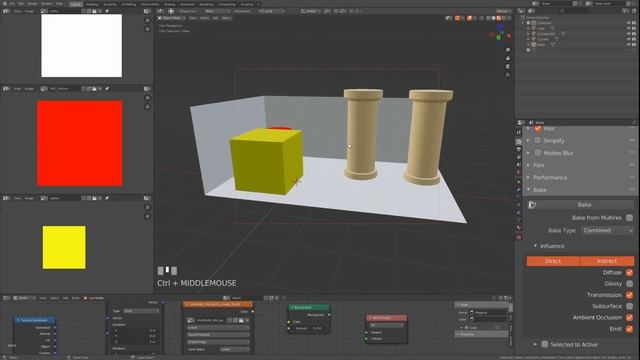Open the Render menu in top bar
Screen dimensions: 640x360
pyautogui.click(x=32, y=4)
